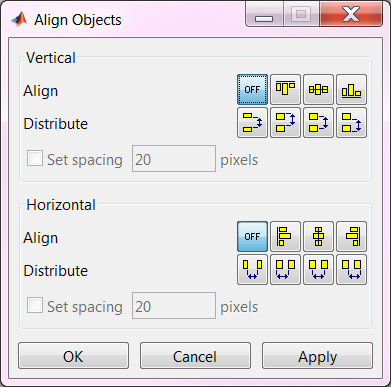This screenshot has width=391, height=387.
Task: Select horizontal align left icon
Action: (x=285, y=236)
